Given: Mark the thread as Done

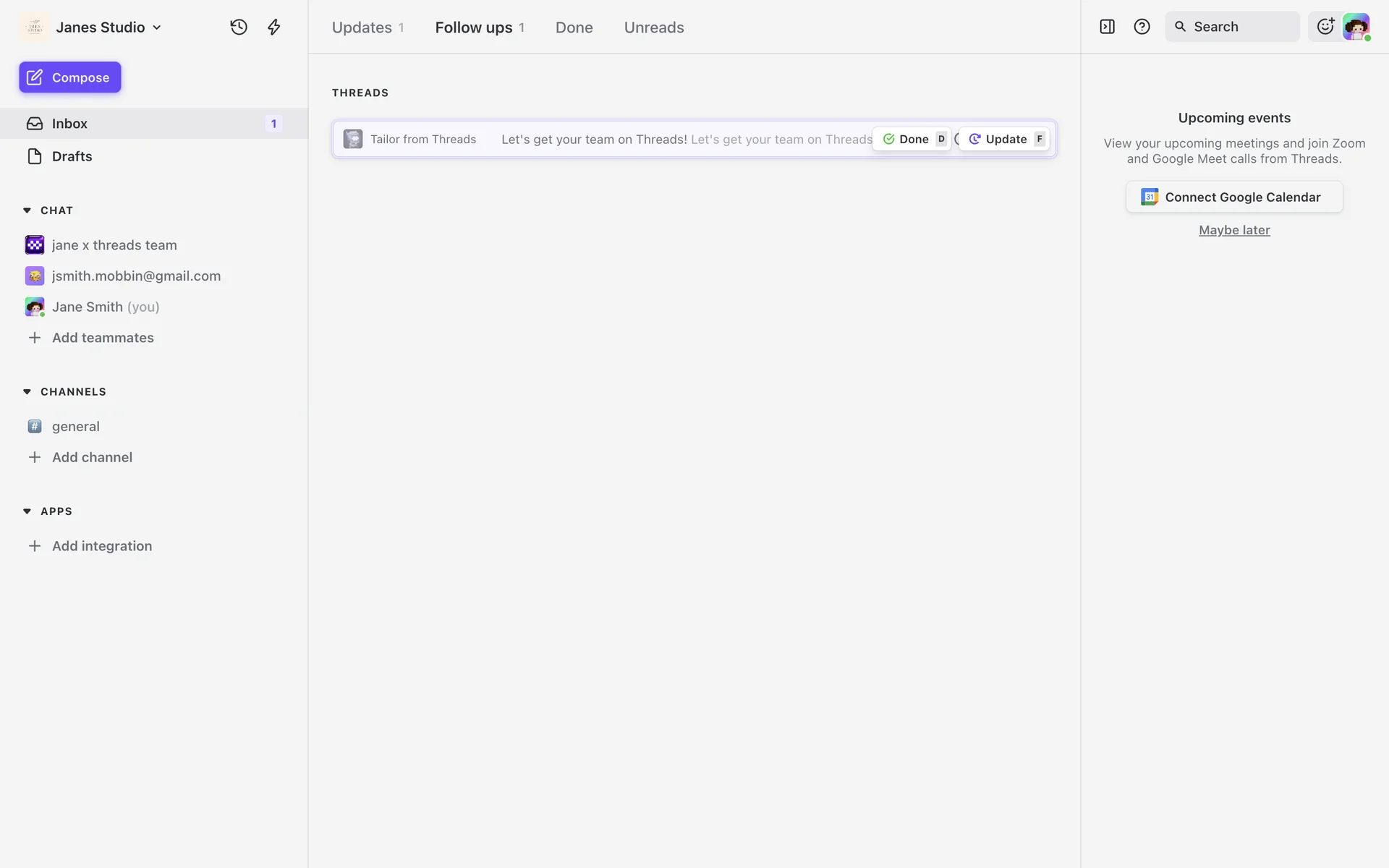Looking at the screenshot, I should (912, 139).
